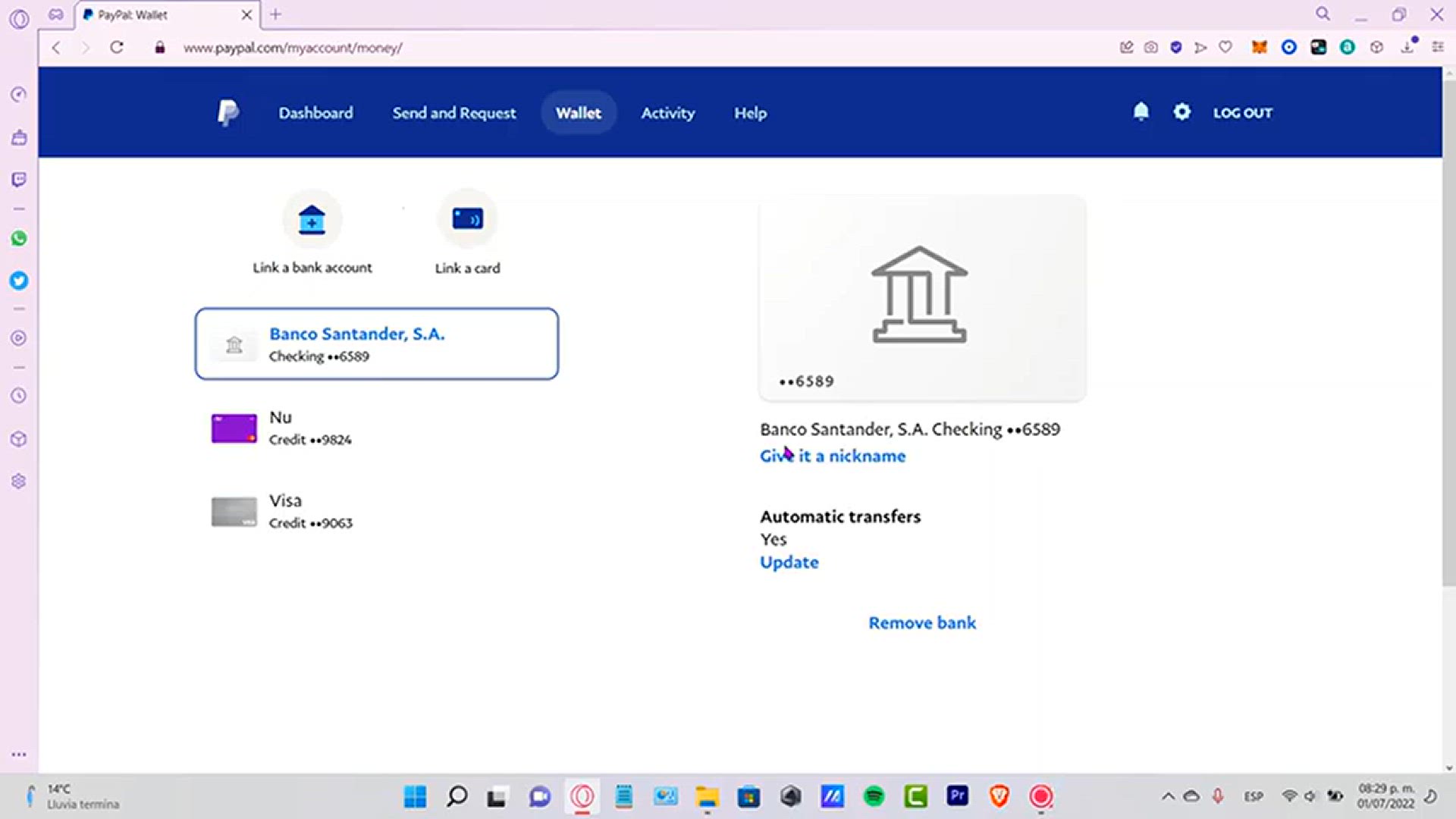Open account settings gear

(x=1181, y=112)
